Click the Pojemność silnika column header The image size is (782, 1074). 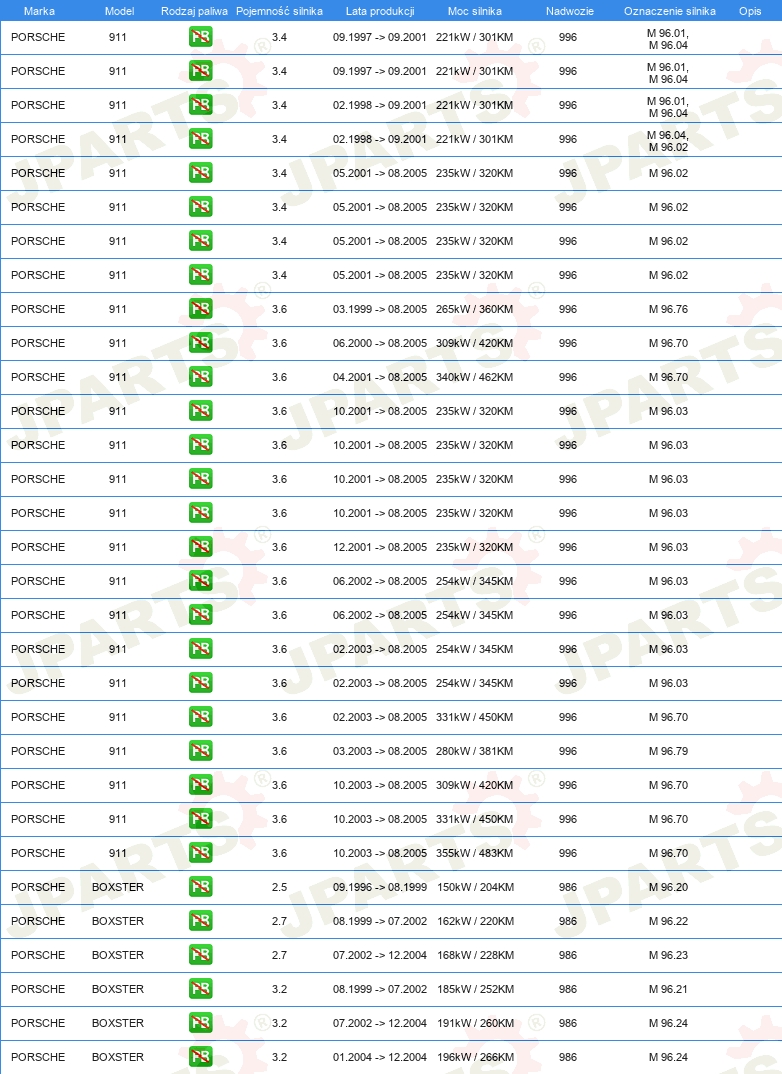pyautogui.click(x=279, y=11)
